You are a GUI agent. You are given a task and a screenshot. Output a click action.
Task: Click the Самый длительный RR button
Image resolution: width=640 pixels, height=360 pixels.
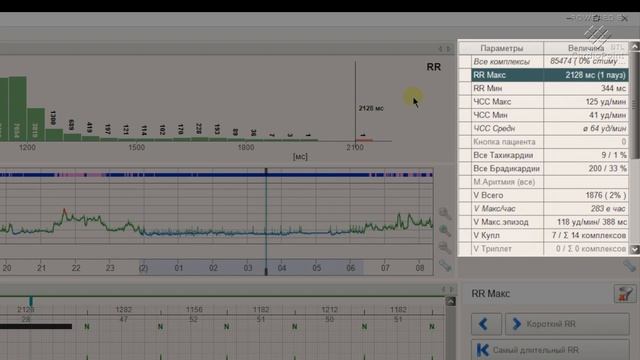tap(550, 350)
